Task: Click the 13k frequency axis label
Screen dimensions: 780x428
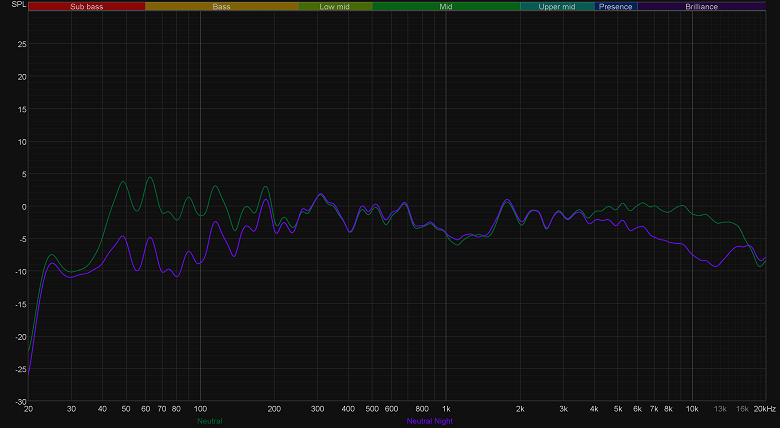Action: pos(720,409)
